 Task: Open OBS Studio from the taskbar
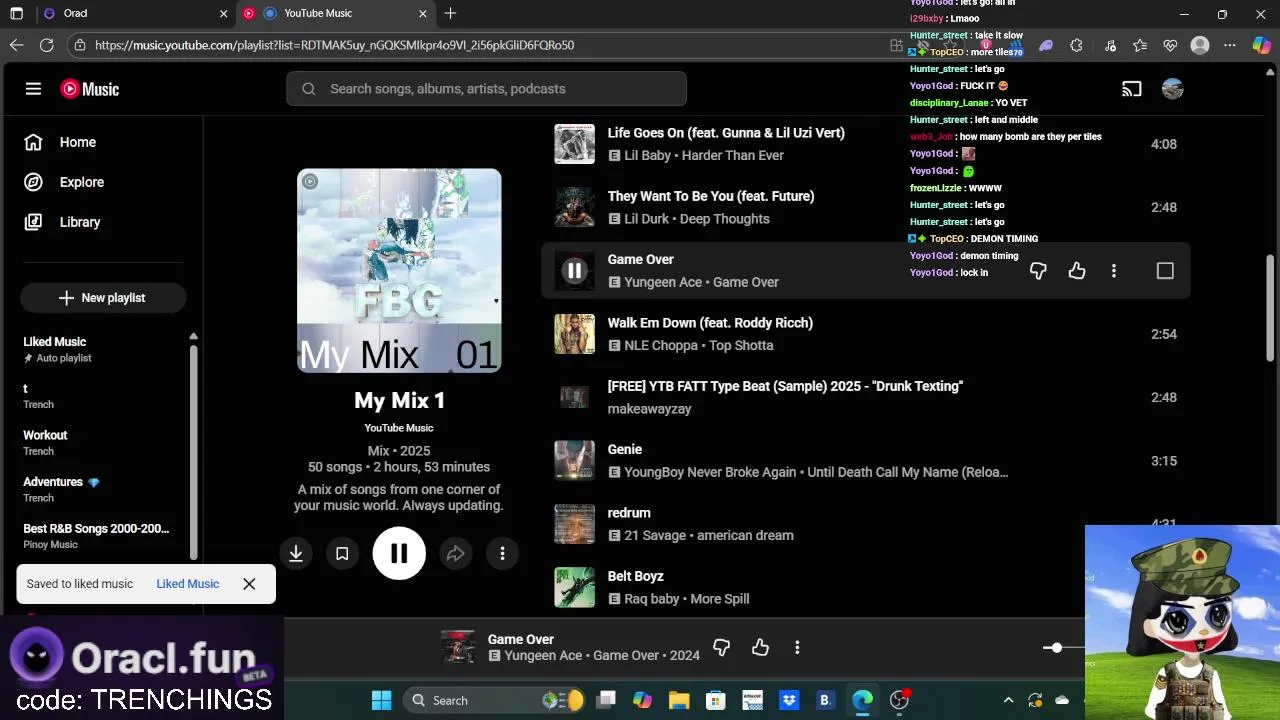899,700
